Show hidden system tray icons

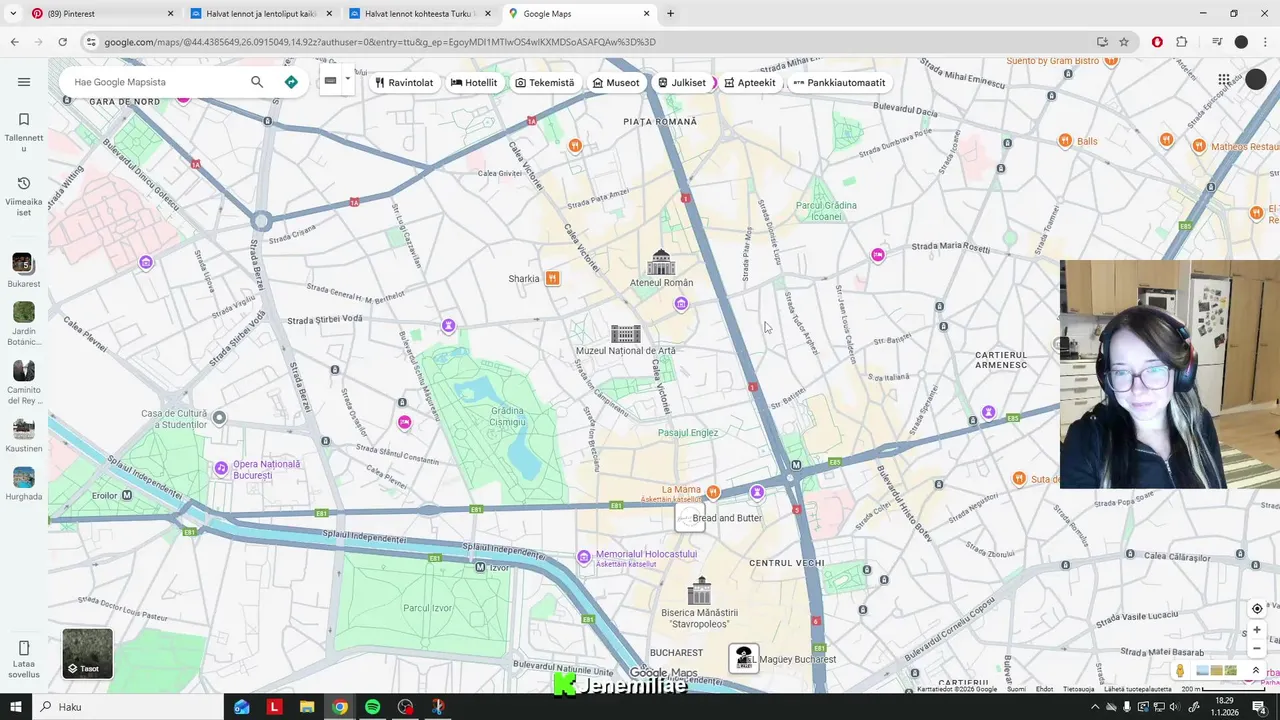tap(1095, 707)
